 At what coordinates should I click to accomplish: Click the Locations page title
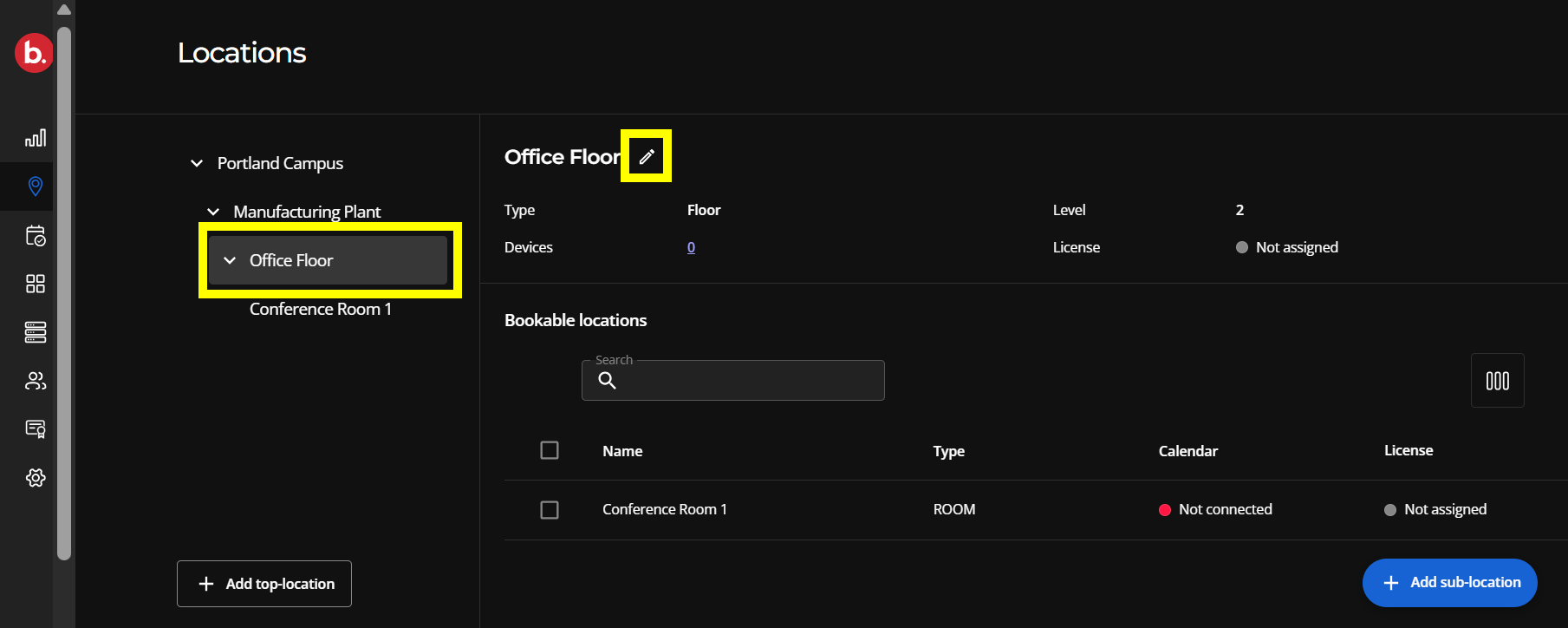click(x=242, y=53)
